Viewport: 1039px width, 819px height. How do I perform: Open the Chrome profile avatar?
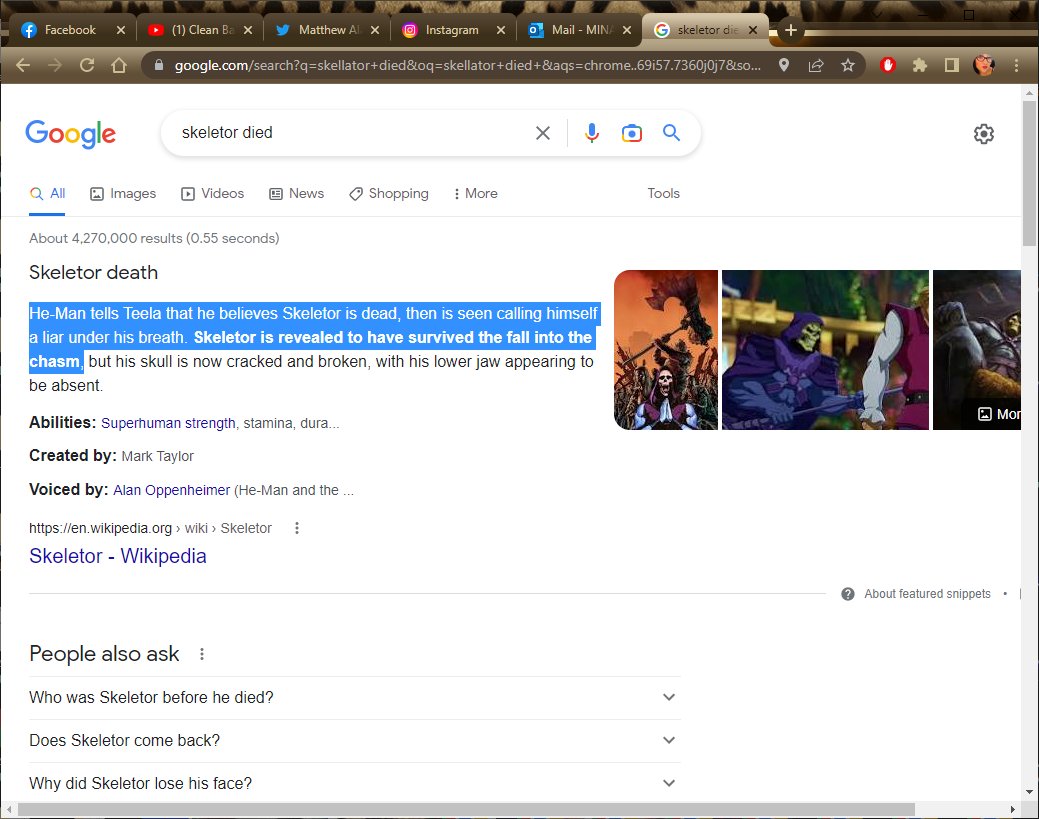click(984, 65)
